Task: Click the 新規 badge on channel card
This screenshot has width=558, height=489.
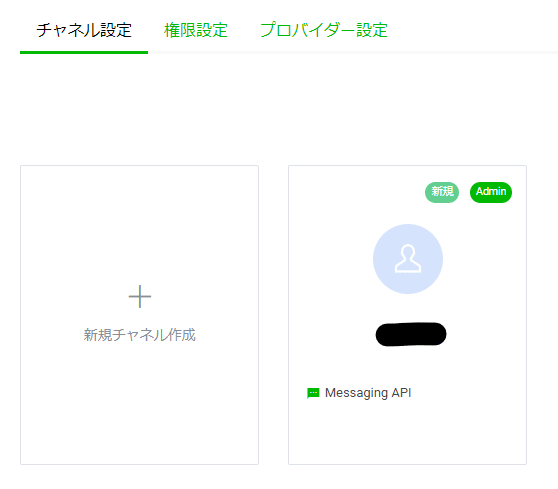Action: tap(442, 192)
